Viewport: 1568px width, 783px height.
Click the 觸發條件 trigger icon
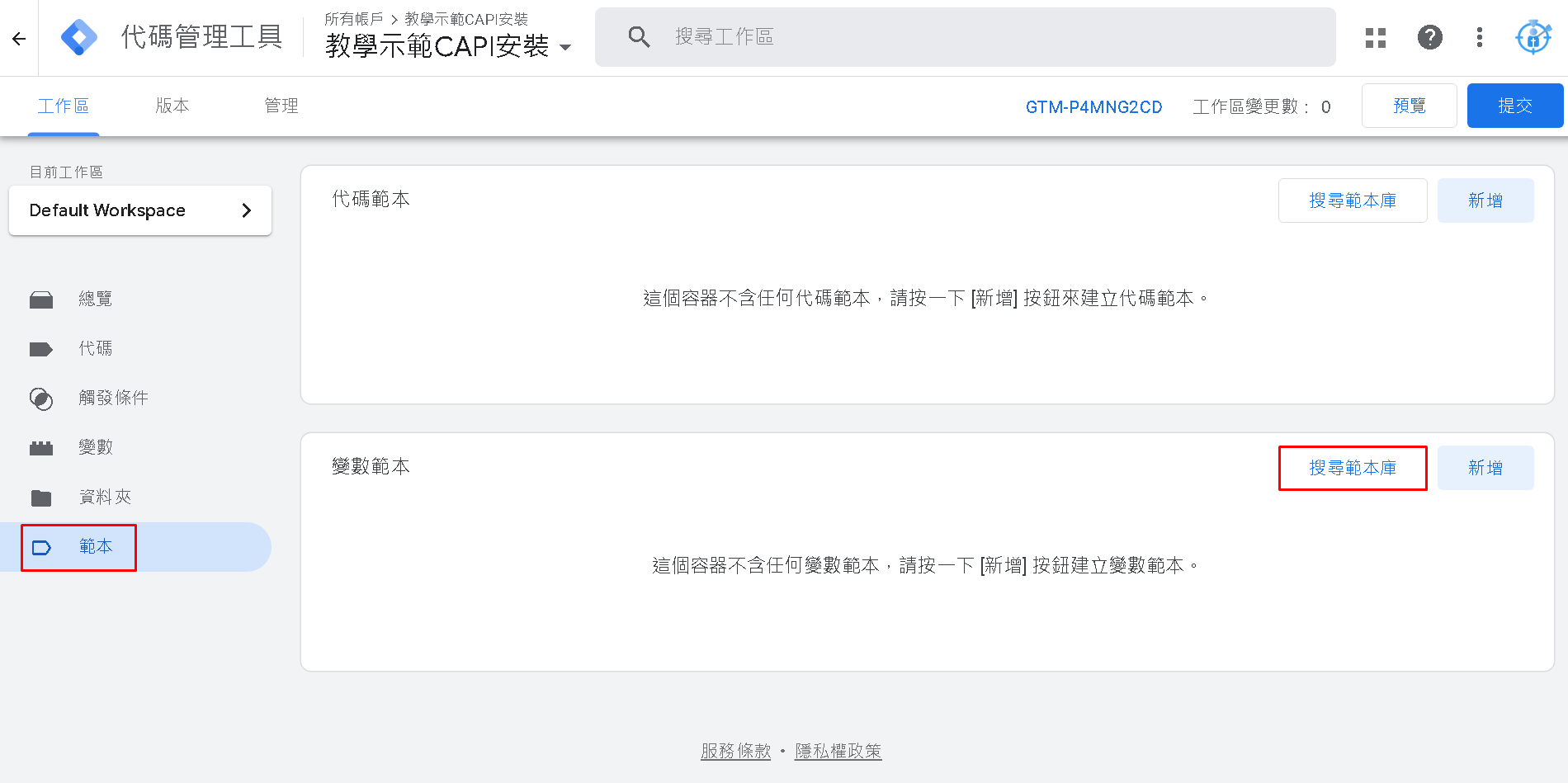pos(41,399)
